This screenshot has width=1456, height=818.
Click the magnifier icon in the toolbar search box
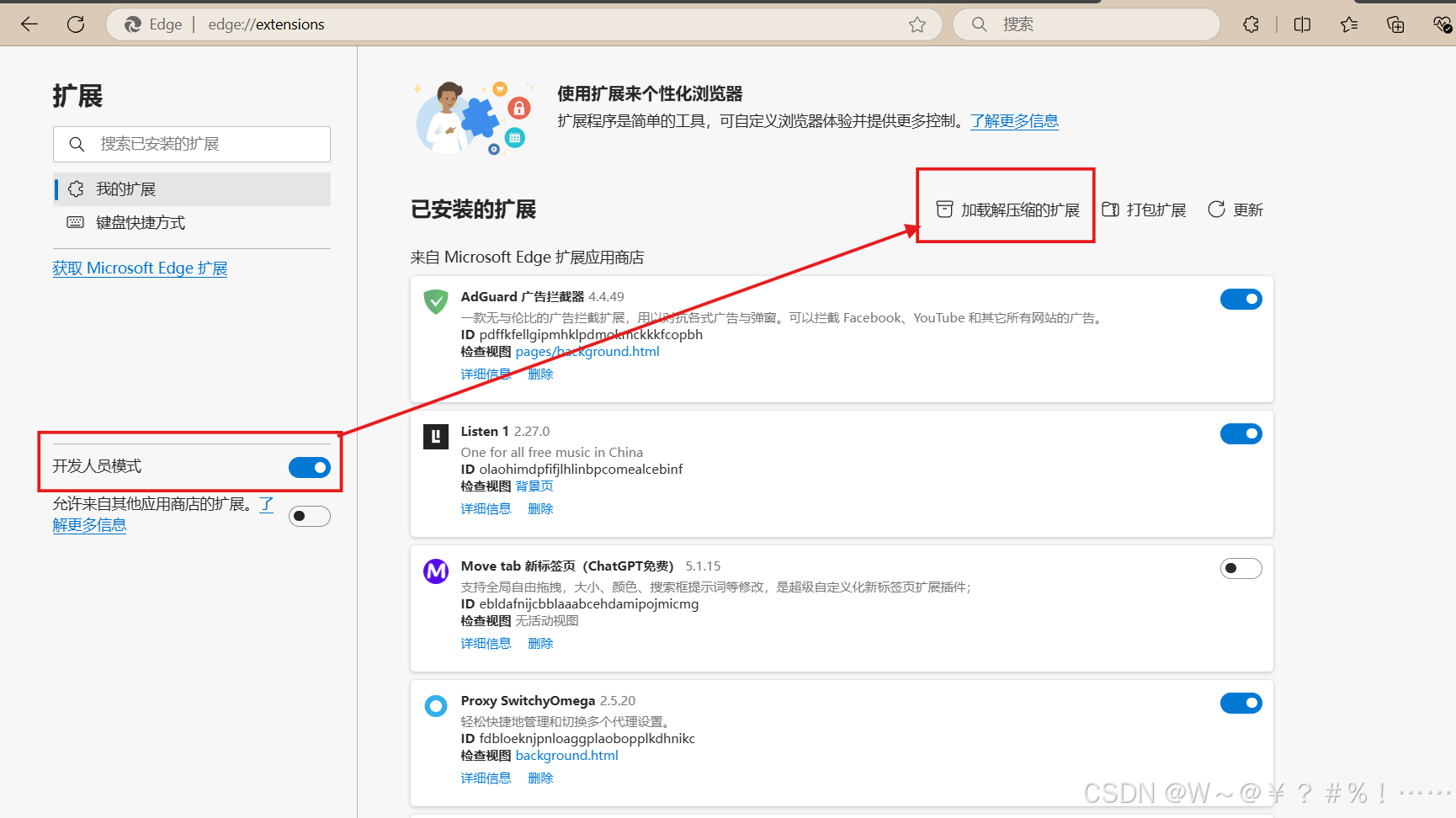(980, 24)
